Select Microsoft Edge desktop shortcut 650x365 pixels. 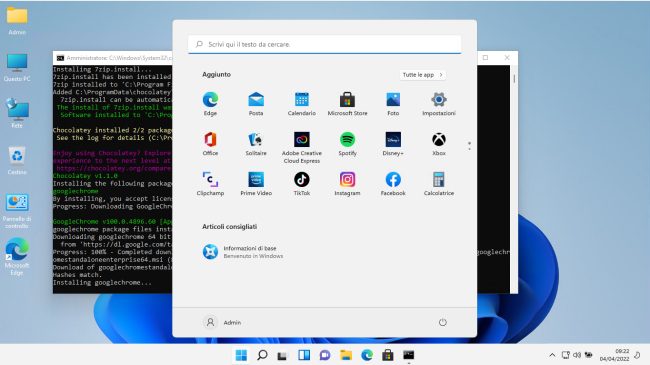pyautogui.click(x=17, y=257)
